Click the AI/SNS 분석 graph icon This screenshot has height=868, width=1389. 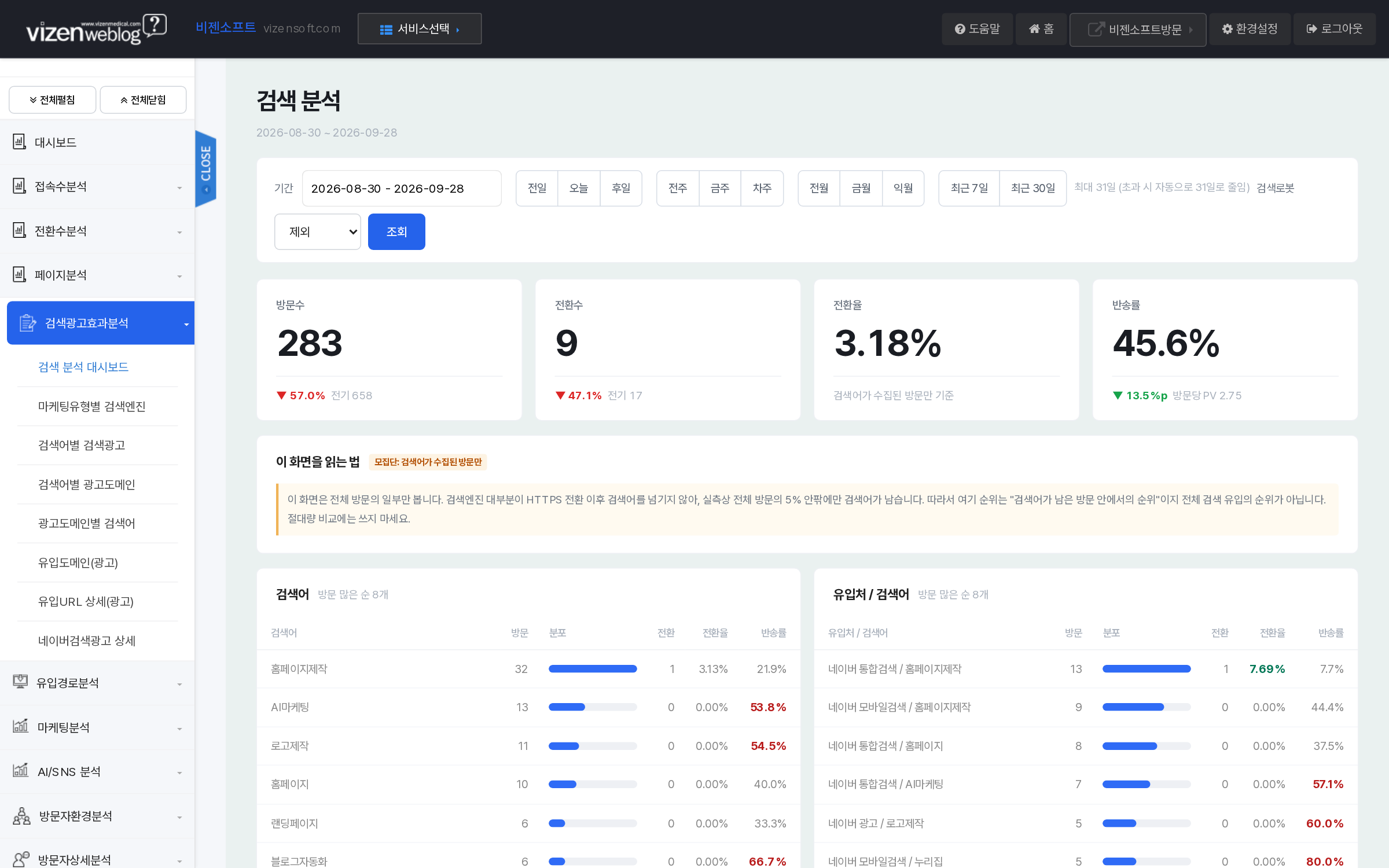[20, 770]
